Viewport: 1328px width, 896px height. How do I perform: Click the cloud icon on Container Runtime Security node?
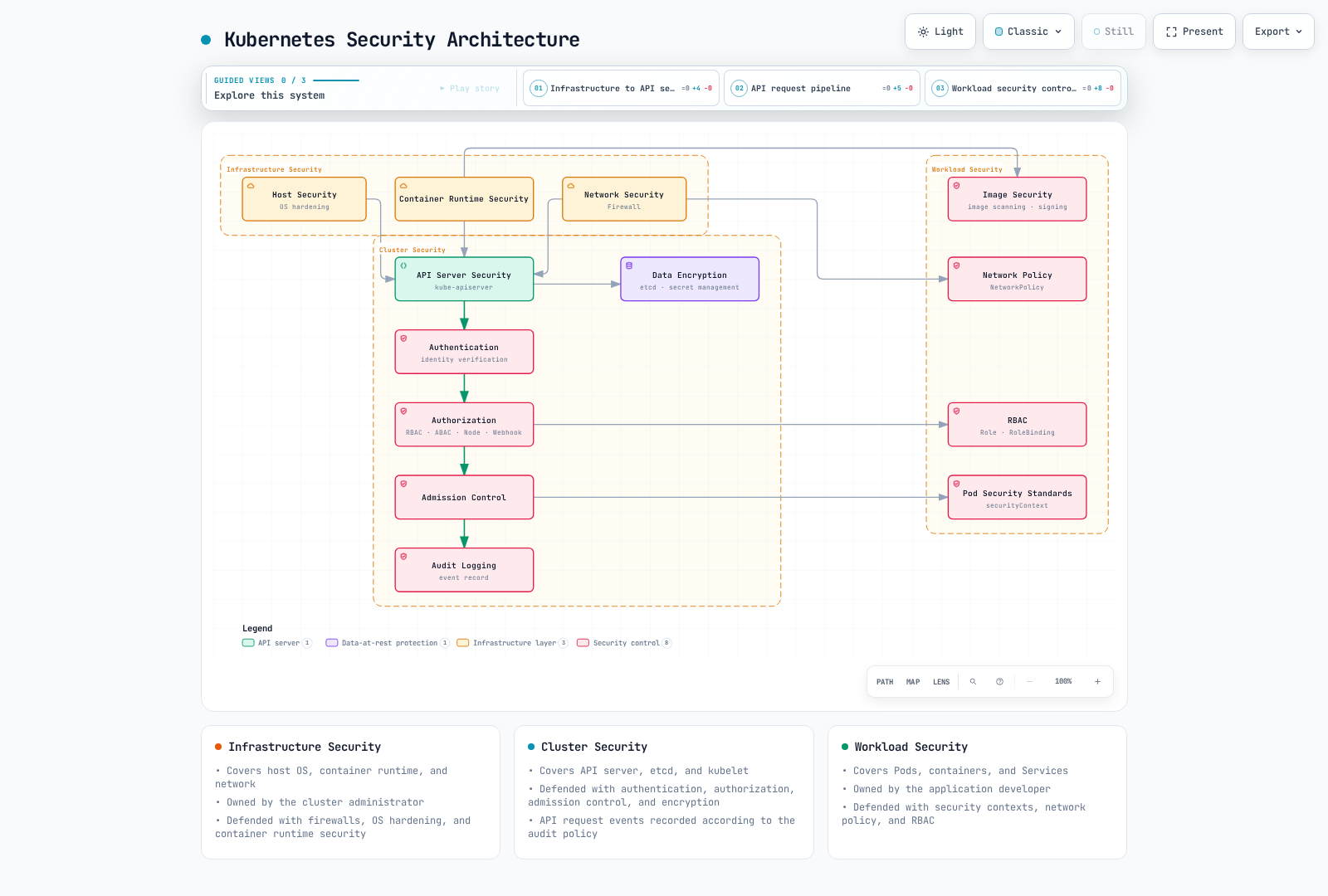[x=403, y=186]
